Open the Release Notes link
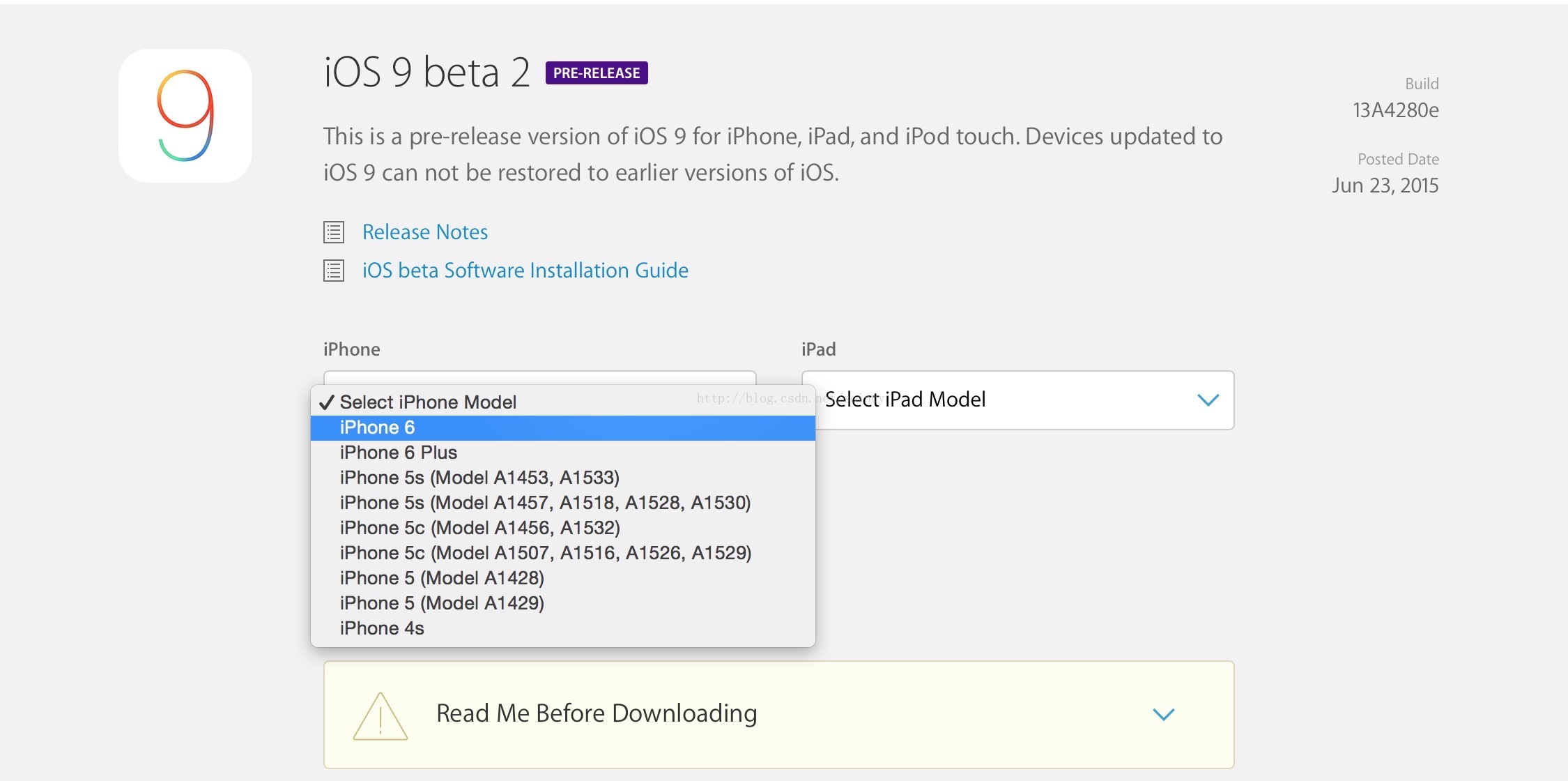Viewport: 1568px width, 781px height. [x=425, y=232]
